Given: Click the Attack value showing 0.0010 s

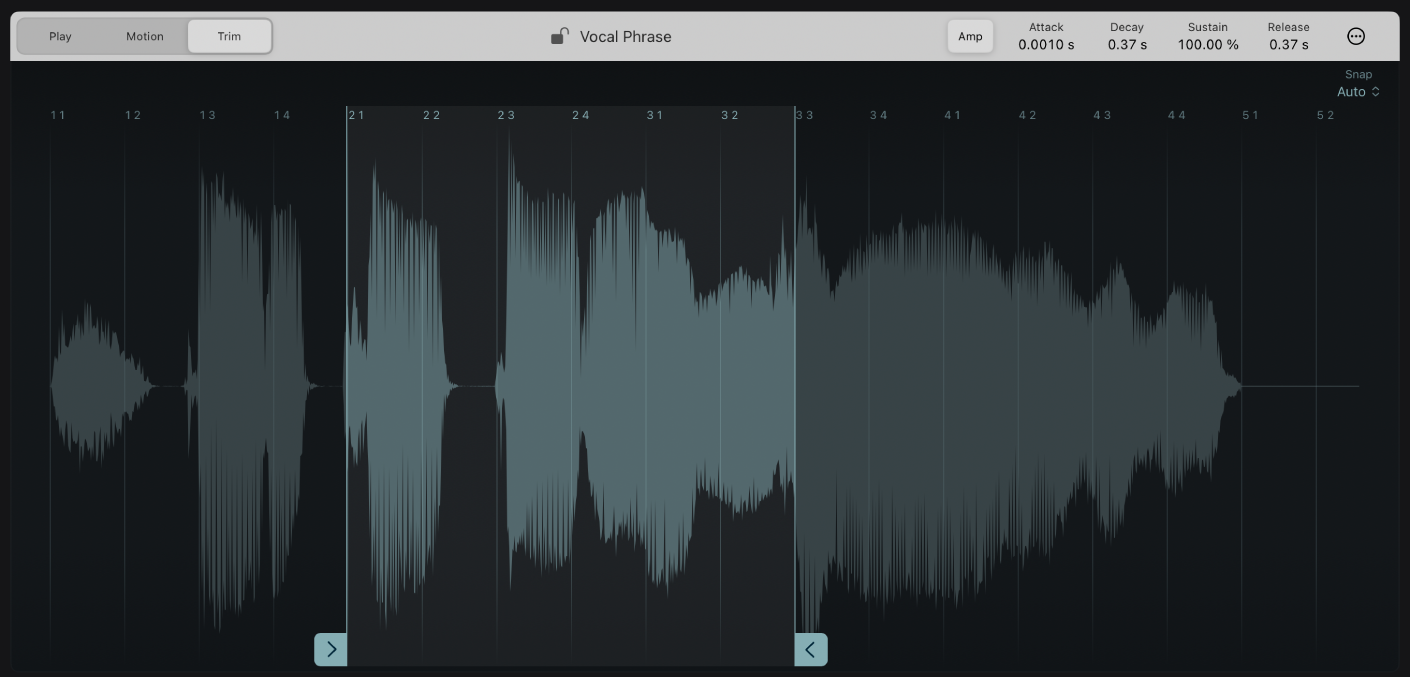Looking at the screenshot, I should point(1046,44).
